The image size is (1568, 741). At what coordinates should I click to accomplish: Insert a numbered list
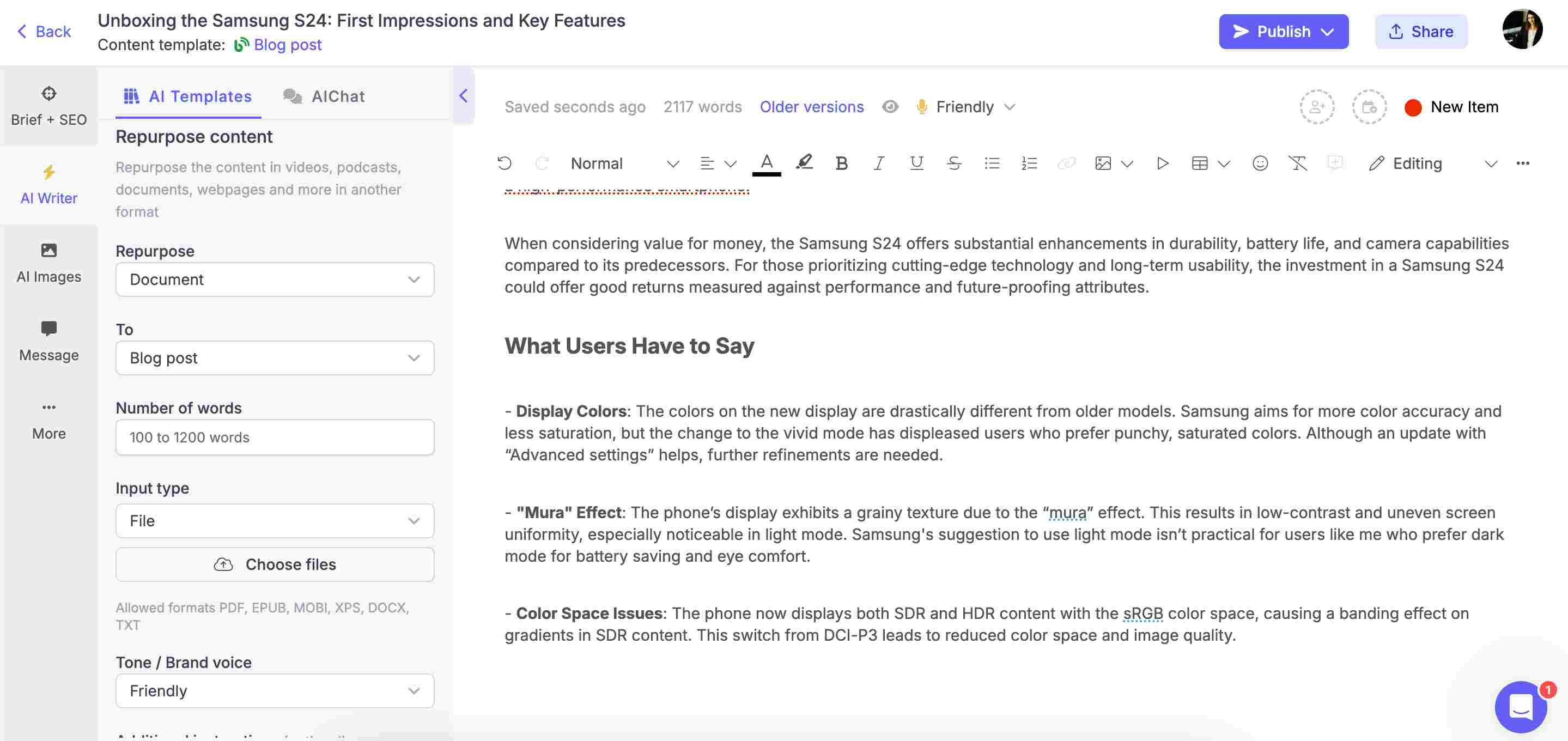1029,163
